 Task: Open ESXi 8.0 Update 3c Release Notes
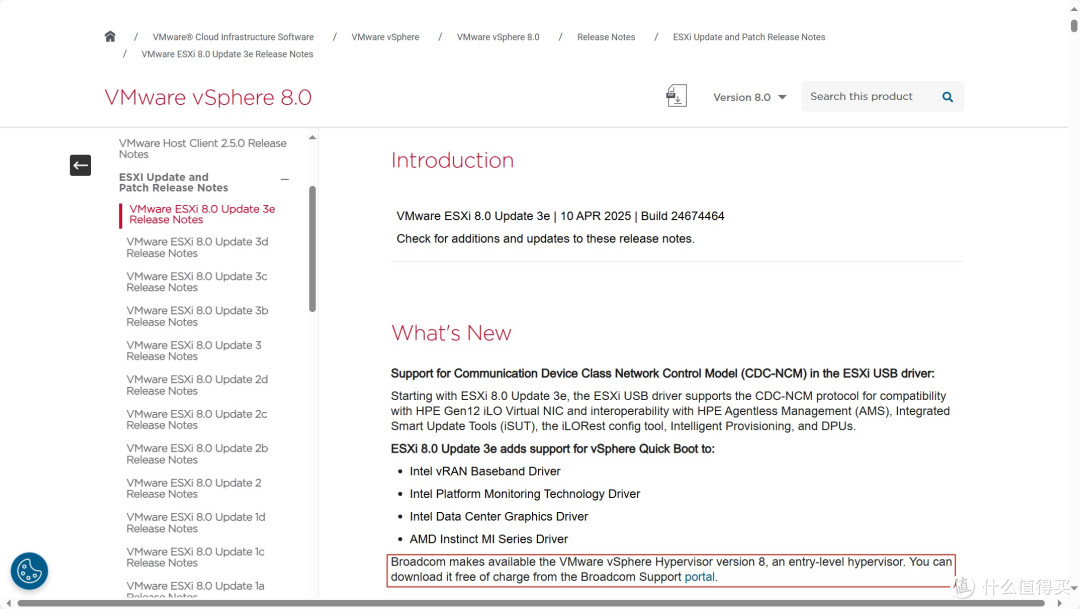[x=196, y=282]
